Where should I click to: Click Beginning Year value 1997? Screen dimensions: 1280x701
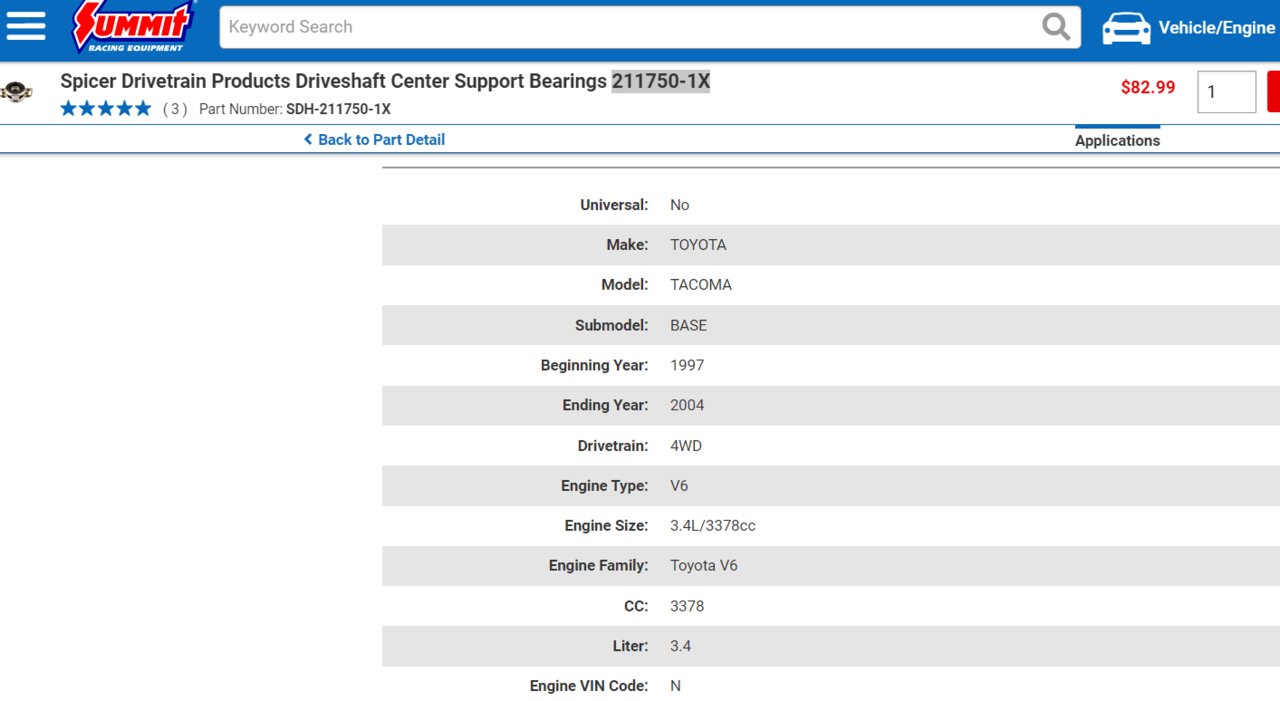point(687,365)
